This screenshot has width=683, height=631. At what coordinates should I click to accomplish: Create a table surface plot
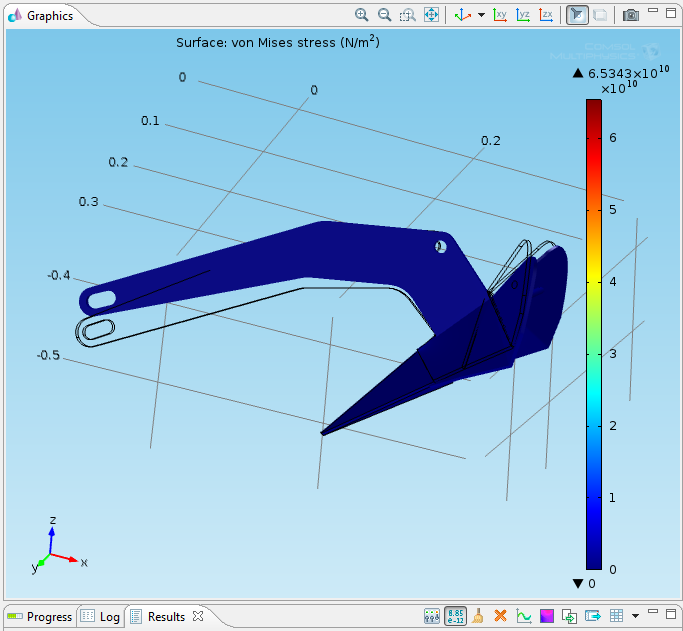click(x=547, y=616)
